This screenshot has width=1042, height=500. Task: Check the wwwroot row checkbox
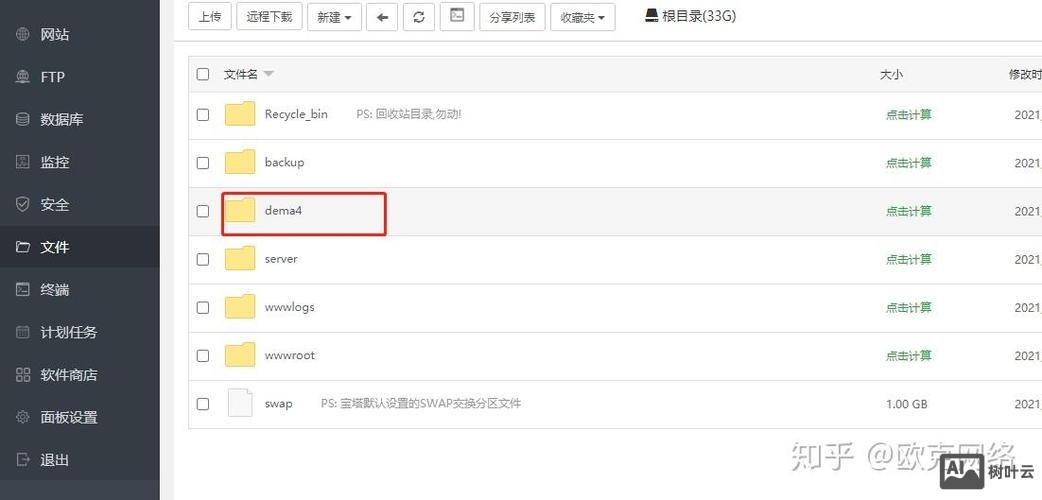(203, 356)
